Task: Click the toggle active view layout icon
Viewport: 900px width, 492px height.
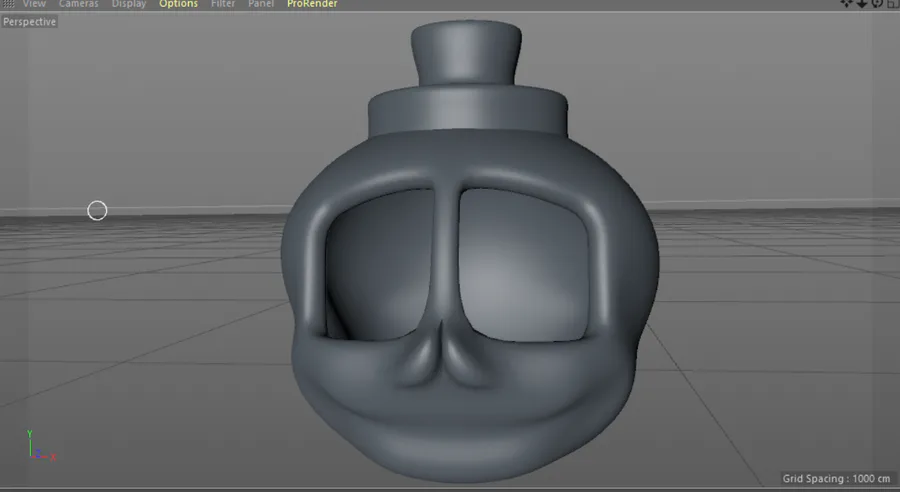Action: 893,3
